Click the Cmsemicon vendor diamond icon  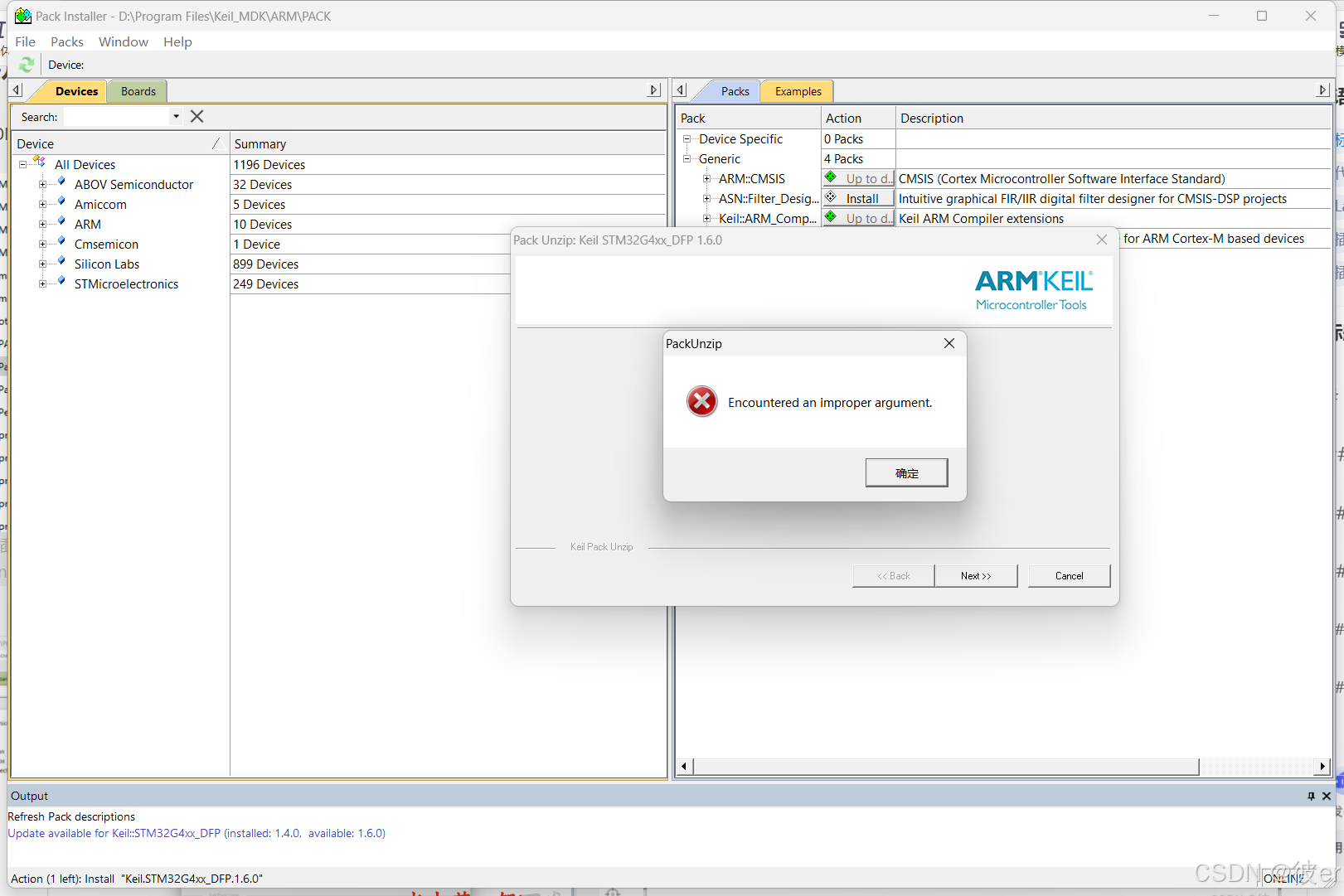61,242
